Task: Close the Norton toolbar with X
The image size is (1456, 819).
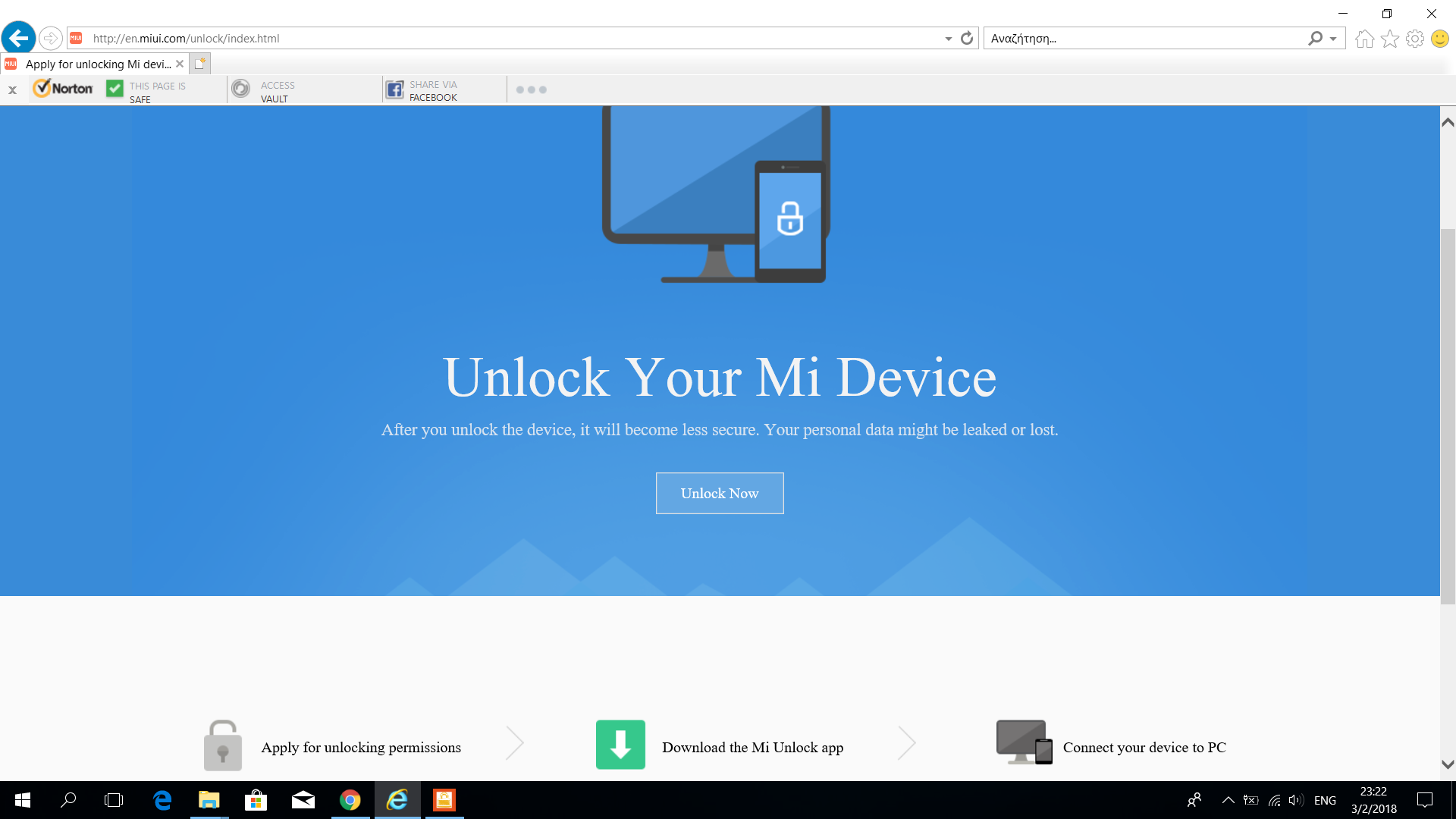Action: tap(12, 89)
